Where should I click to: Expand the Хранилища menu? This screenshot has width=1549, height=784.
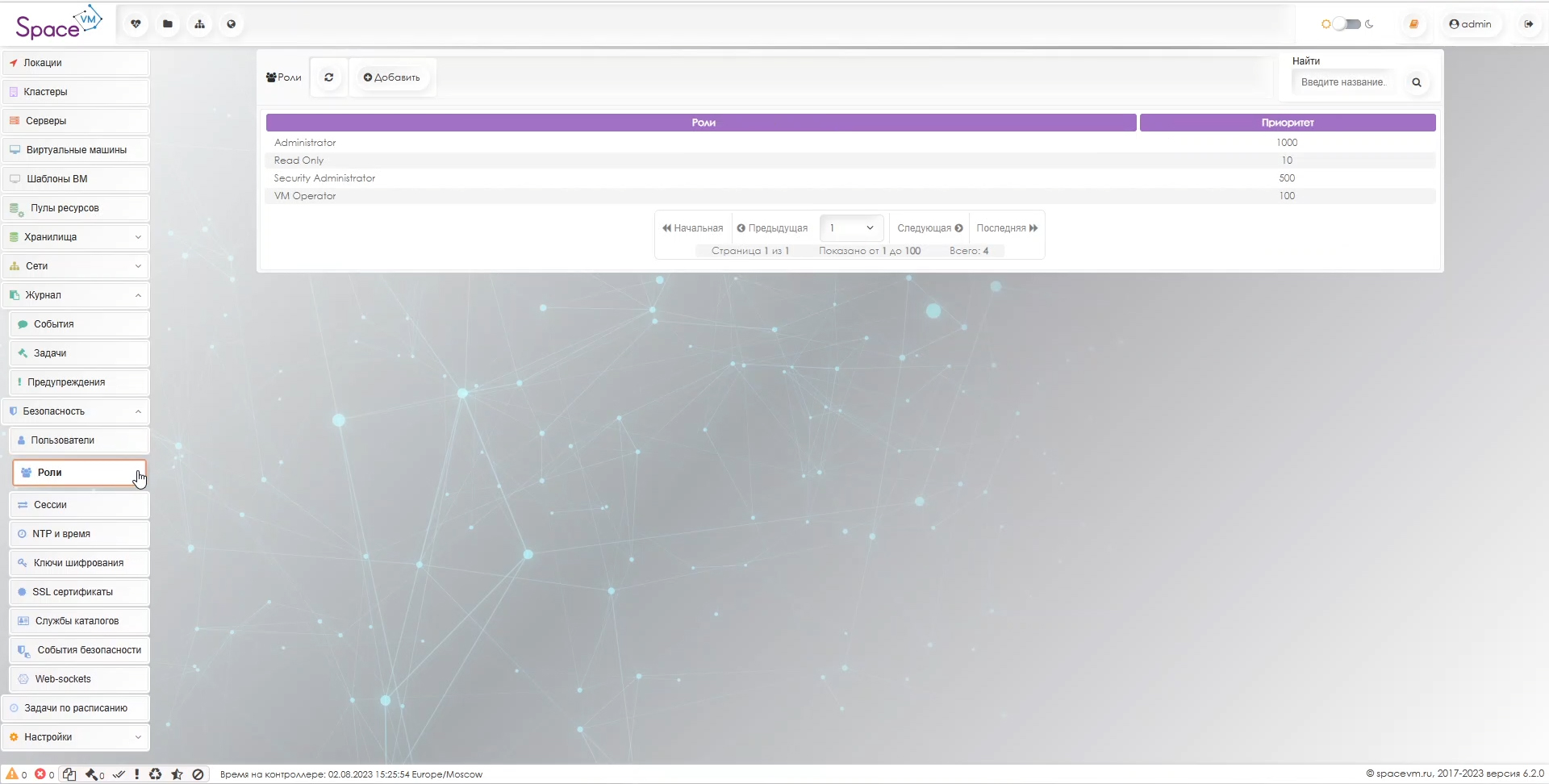(76, 237)
